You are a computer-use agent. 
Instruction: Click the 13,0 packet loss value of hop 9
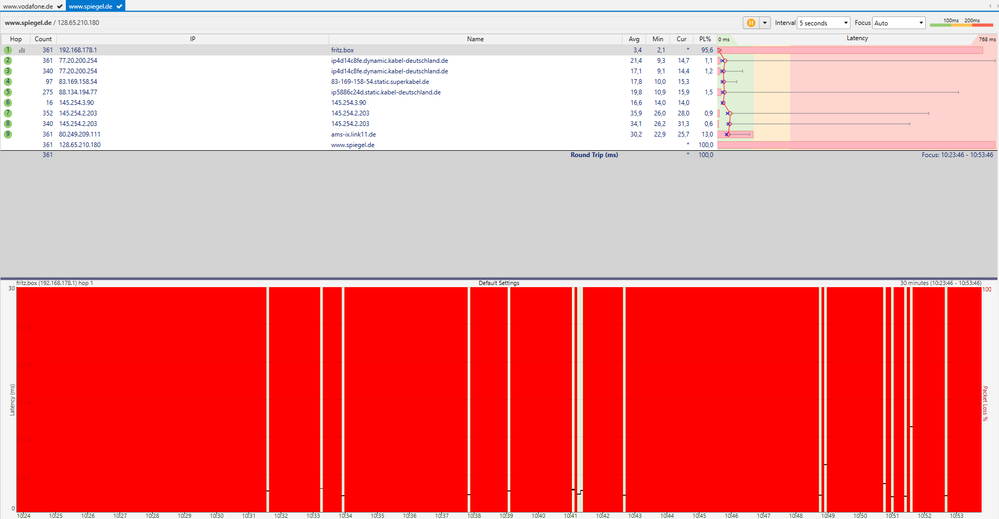point(707,134)
